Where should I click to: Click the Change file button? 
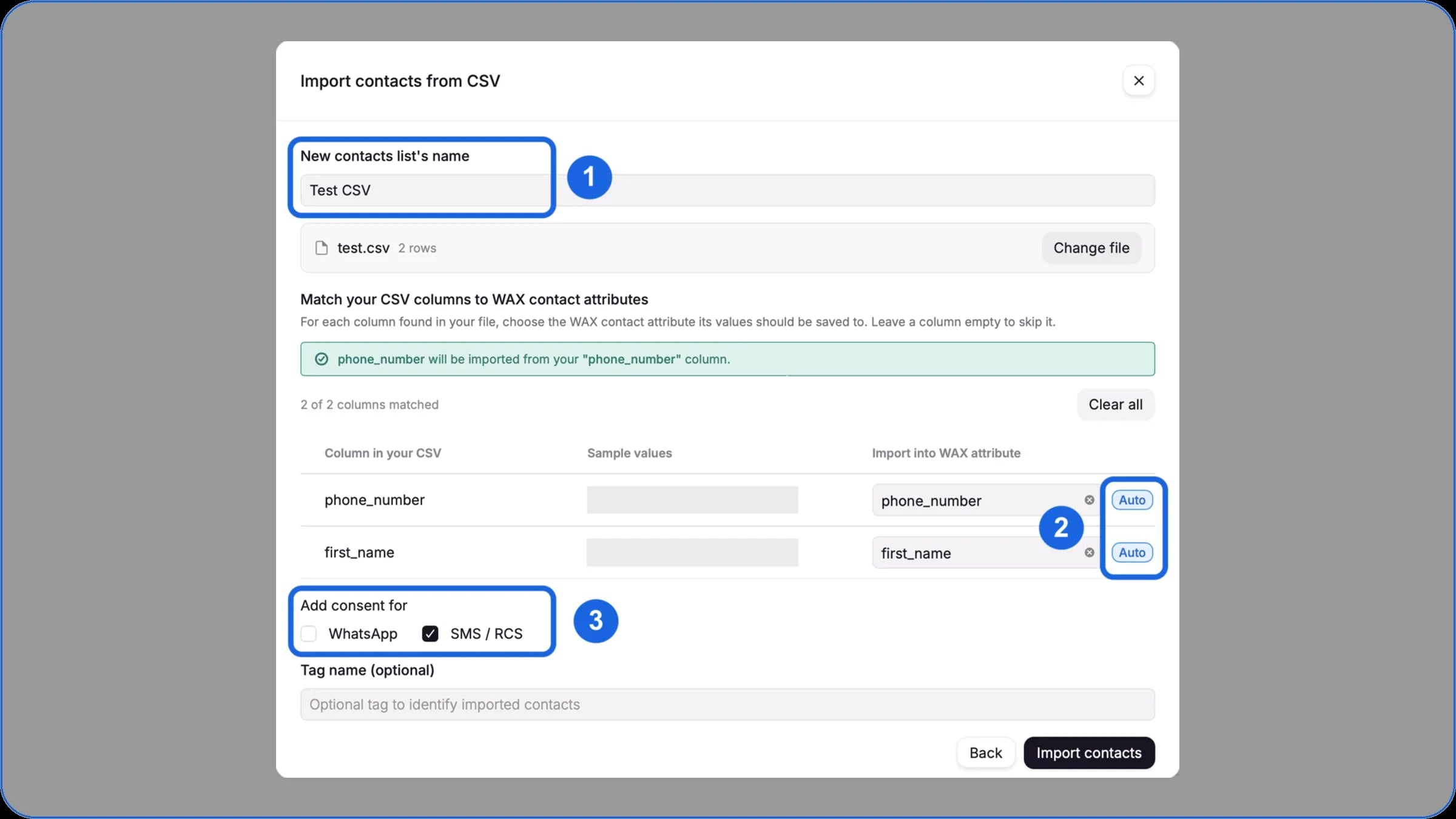pyautogui.click(x=1091, y=248)
